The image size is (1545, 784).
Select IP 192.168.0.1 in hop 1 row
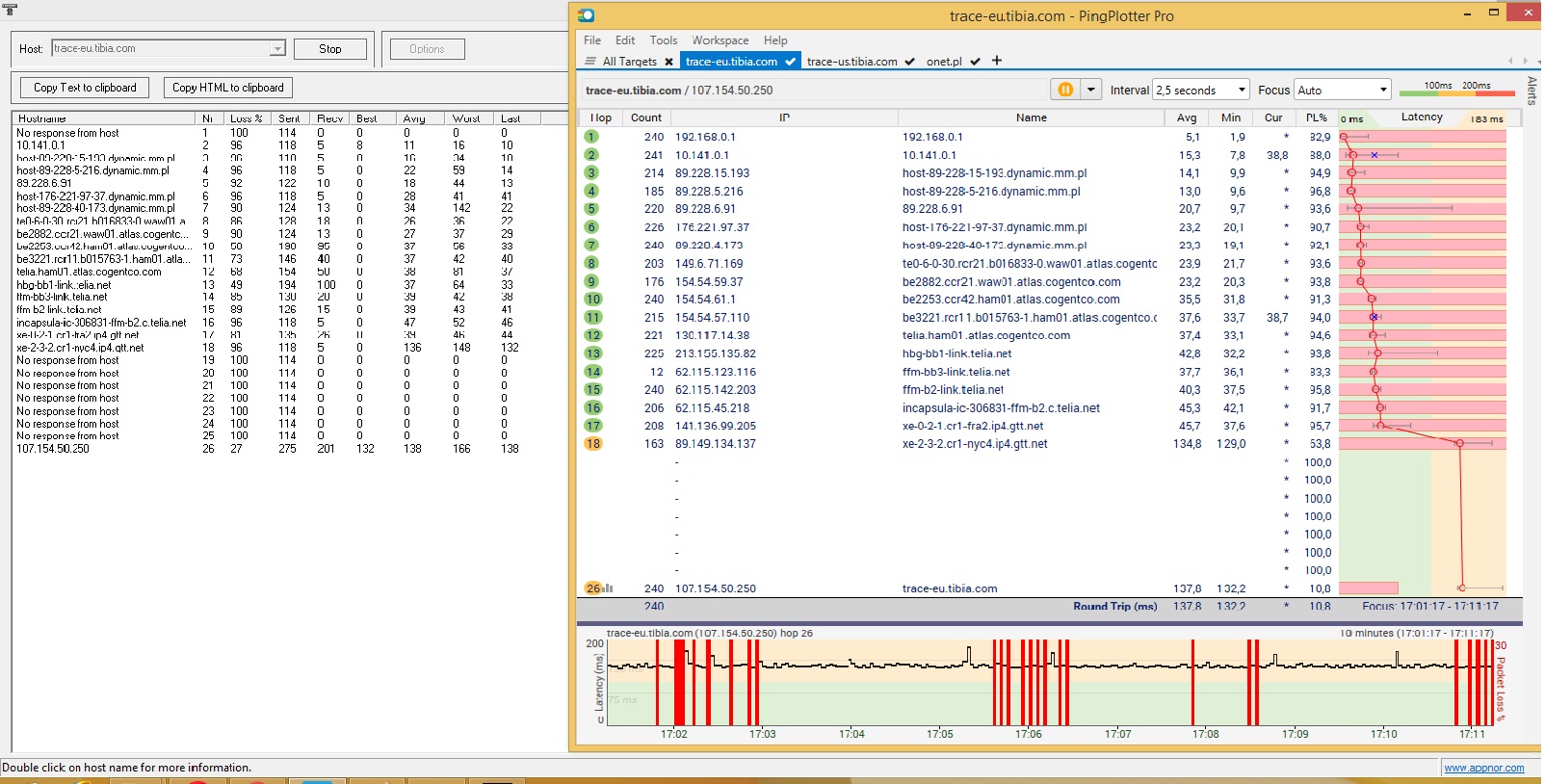coord(705,137)
